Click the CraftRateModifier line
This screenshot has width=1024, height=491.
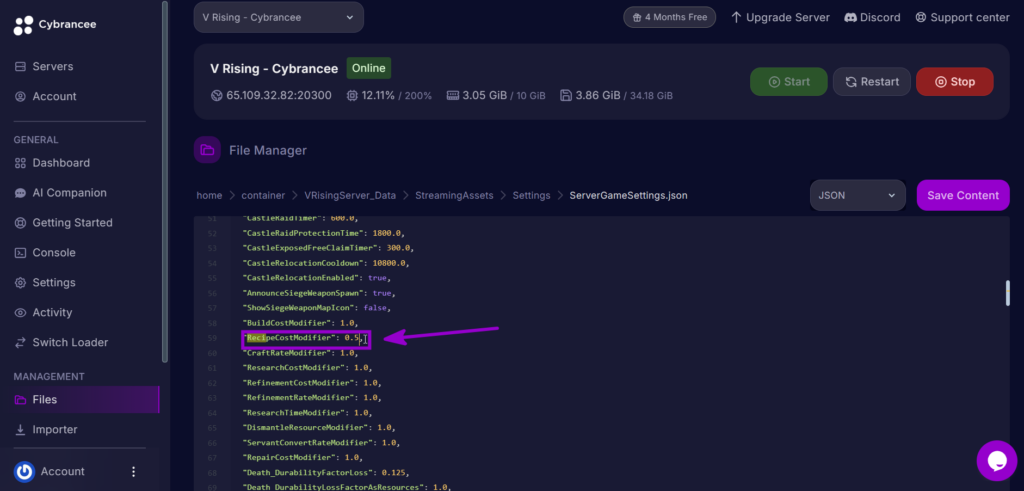tap(300, 353)
